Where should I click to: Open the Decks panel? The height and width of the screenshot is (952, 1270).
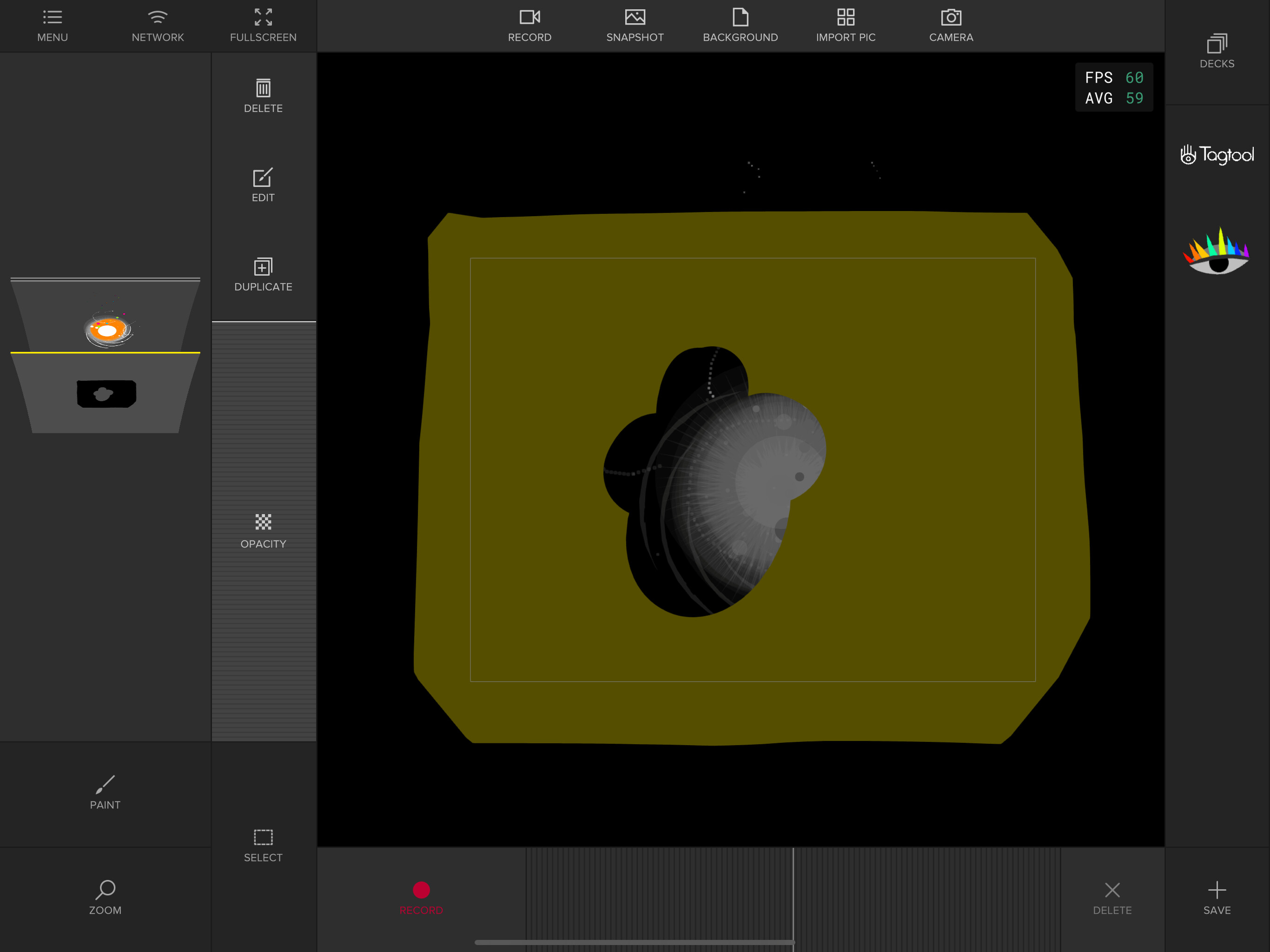[x=1217, y=52]
